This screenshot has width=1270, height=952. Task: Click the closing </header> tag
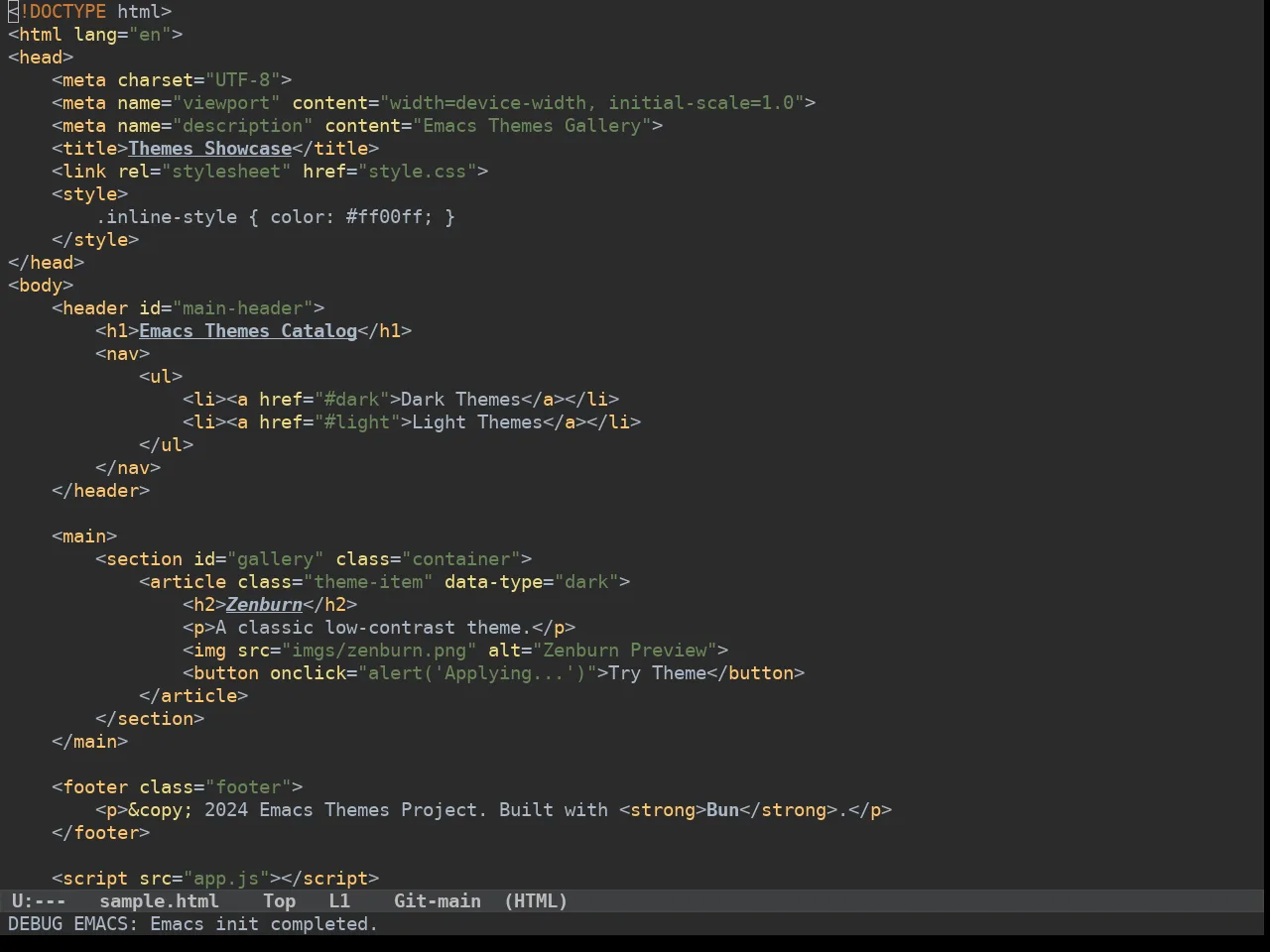[x=100, y=491]
